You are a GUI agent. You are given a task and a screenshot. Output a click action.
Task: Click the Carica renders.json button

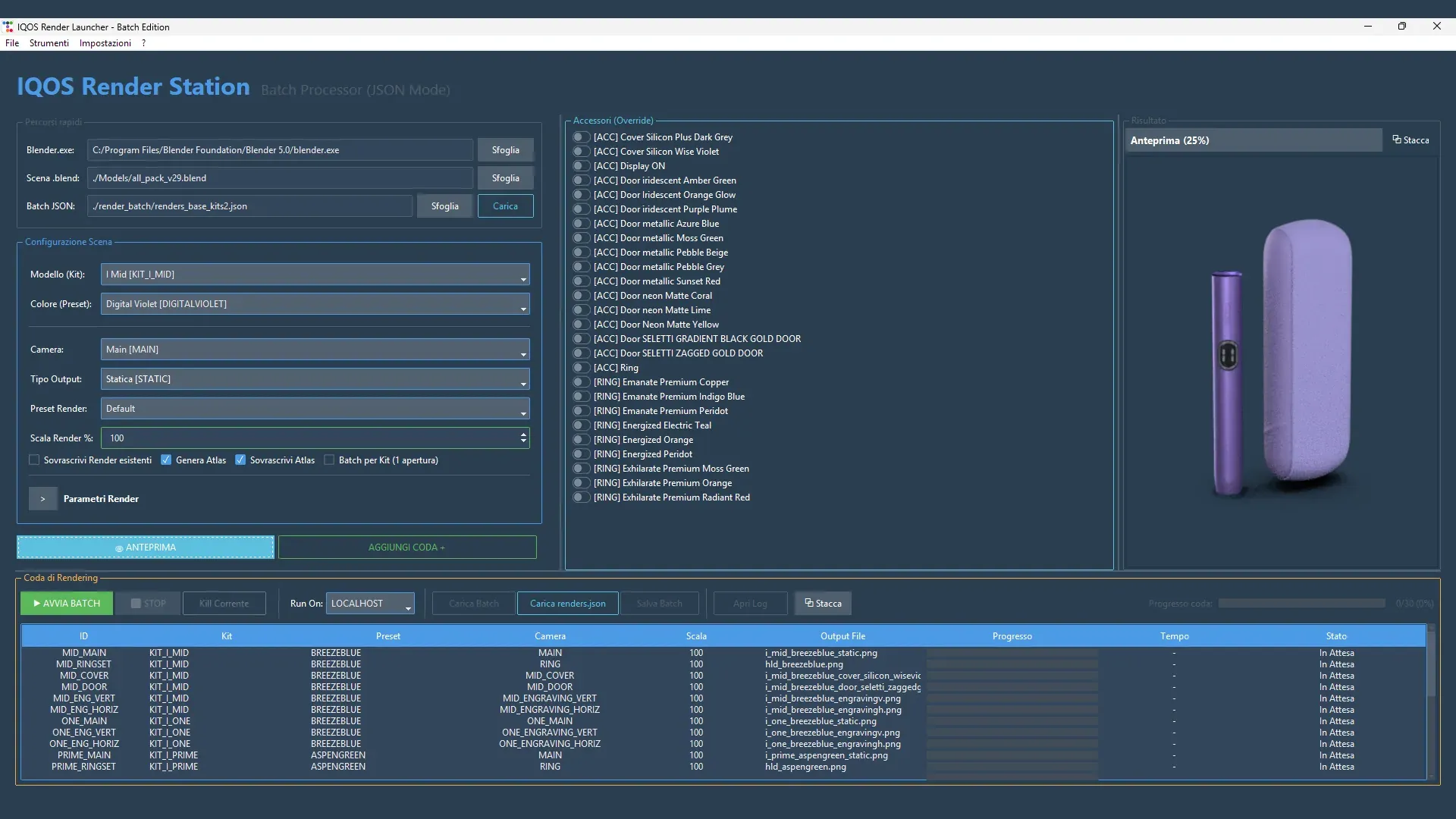click(x=567, y=604)
